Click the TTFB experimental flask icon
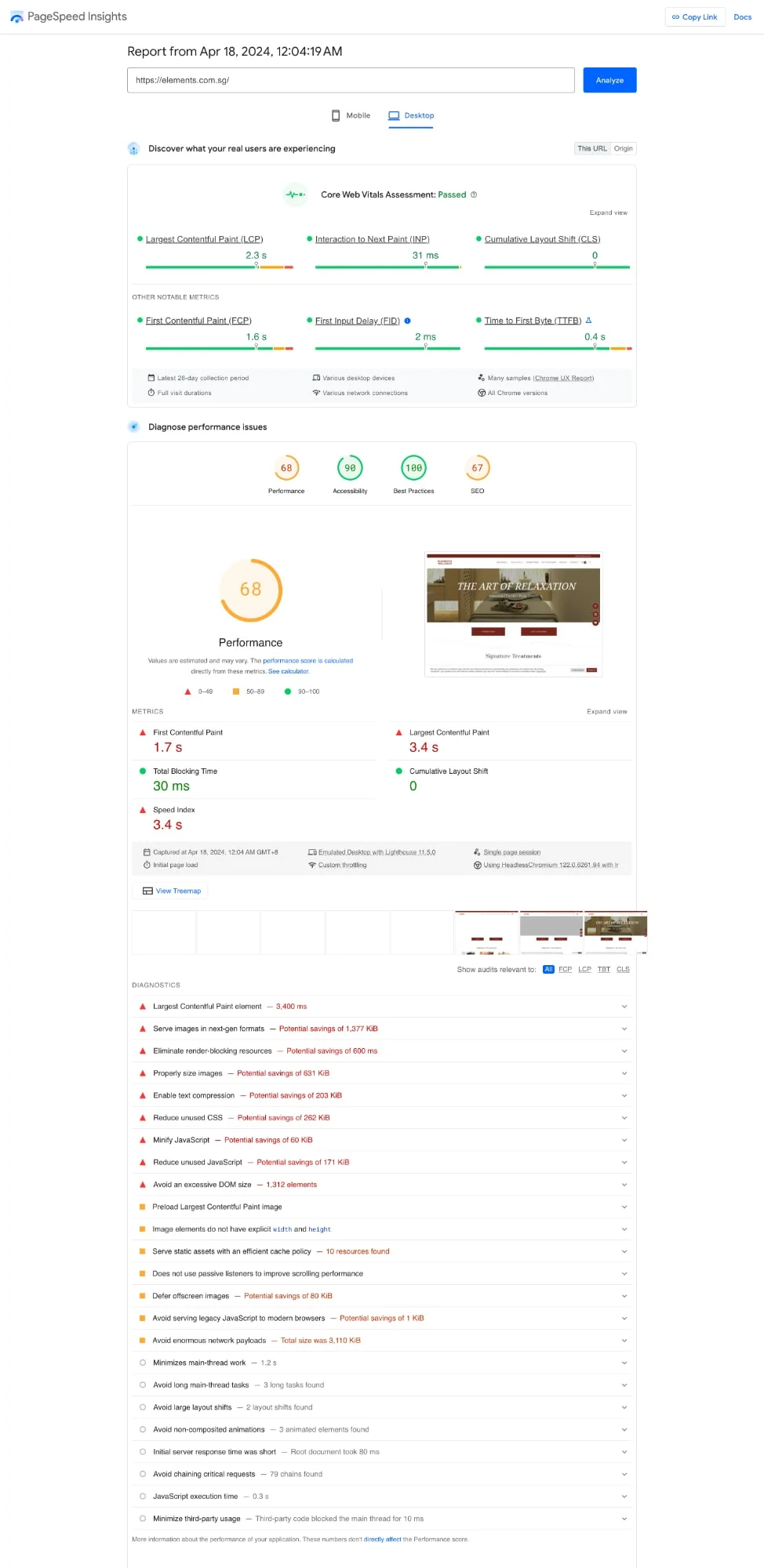Image resolution: width=764 pixels, height=1568 pixels. click(x=588, y=321)
